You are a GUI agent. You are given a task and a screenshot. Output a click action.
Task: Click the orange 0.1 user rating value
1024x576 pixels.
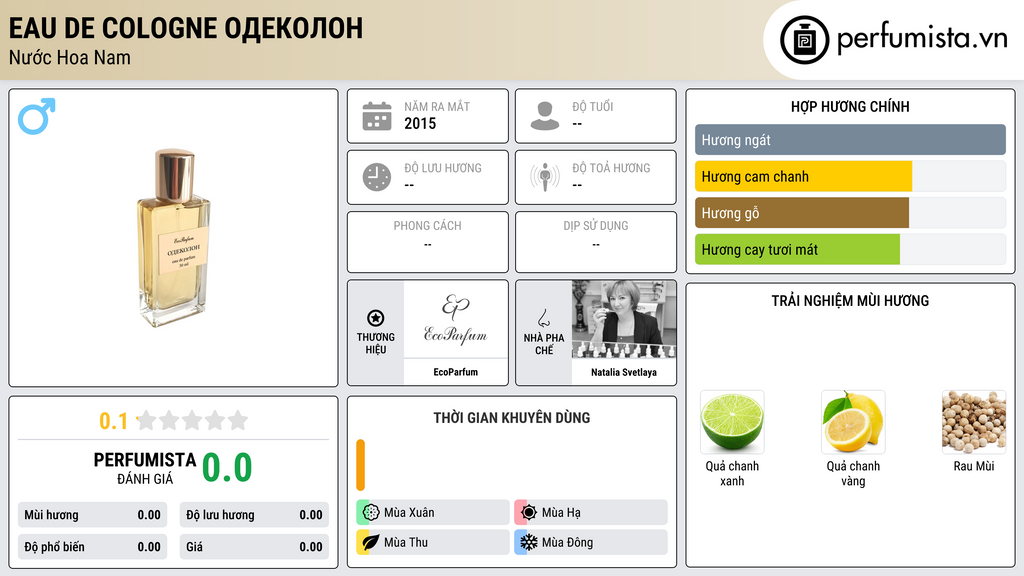113,421
